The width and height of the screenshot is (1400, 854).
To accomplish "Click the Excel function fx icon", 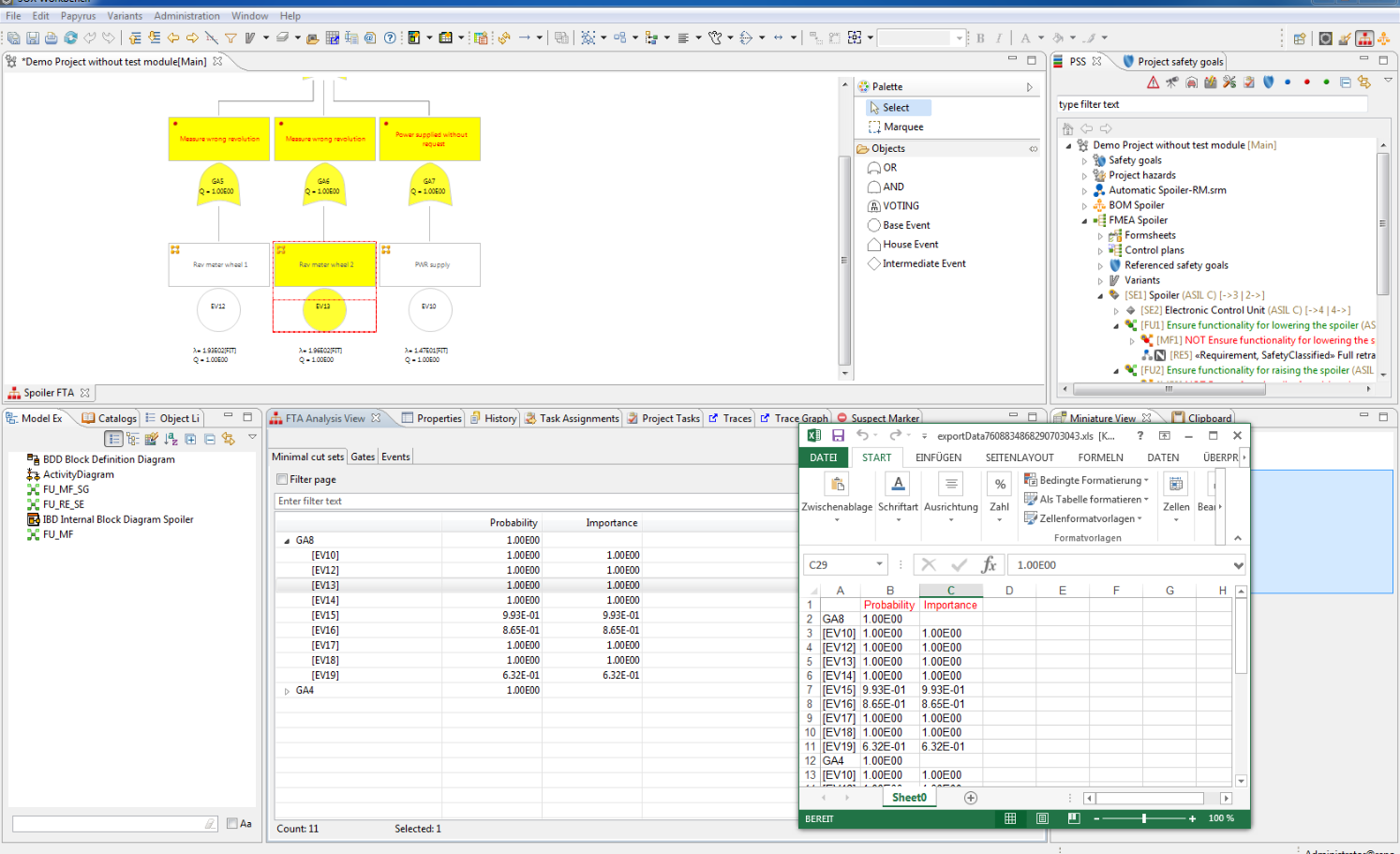I will pos(988,564).
